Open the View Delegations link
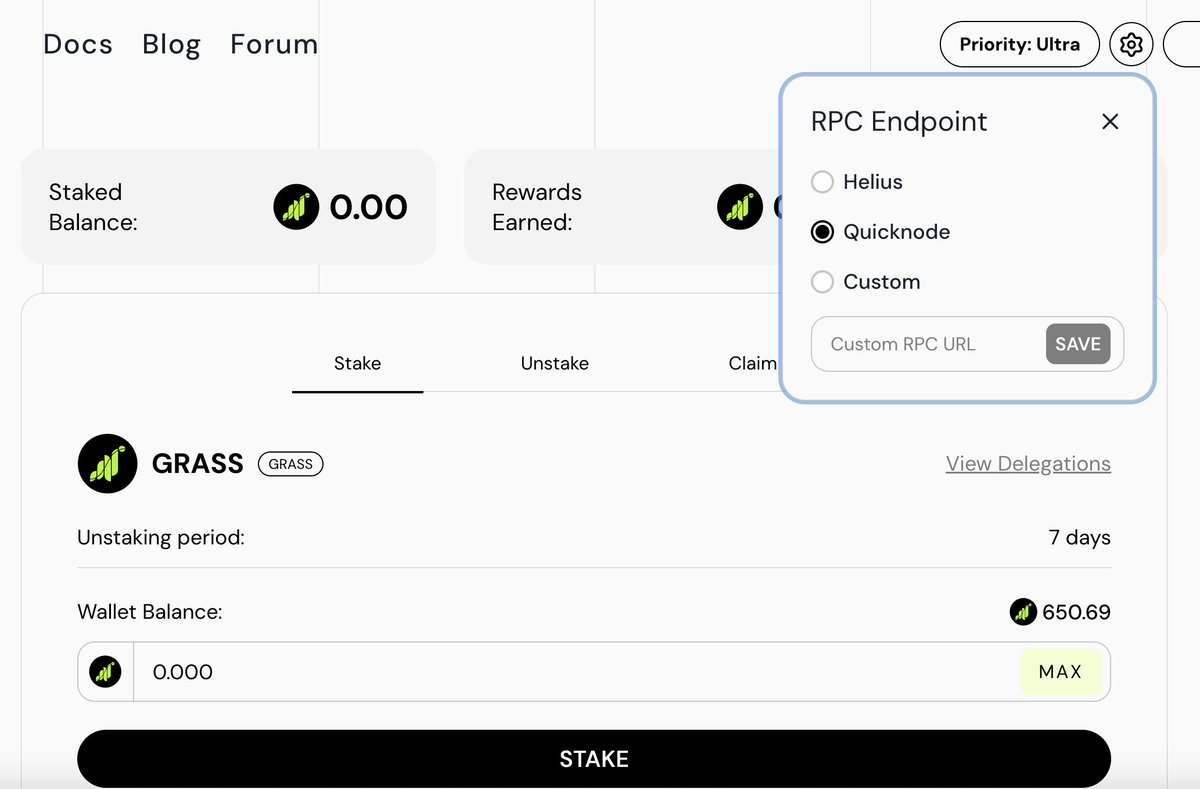The height and width of the screenshot is (789, 1200). (x=1028, y=464)
